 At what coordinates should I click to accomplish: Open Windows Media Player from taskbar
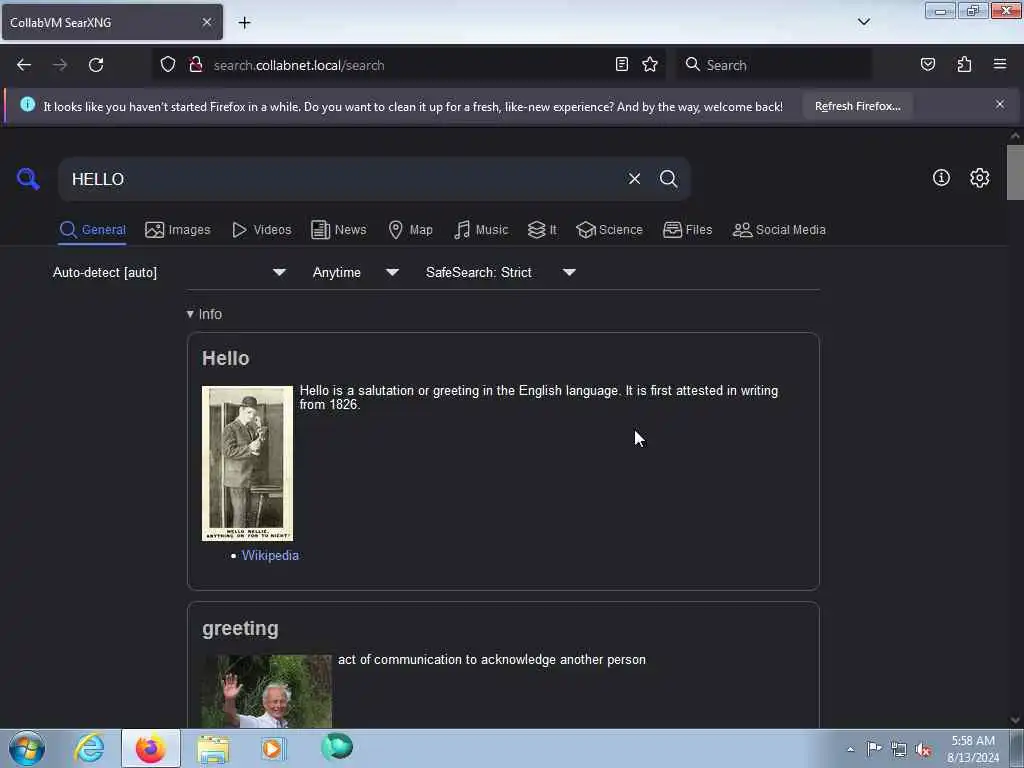[274, 748]
